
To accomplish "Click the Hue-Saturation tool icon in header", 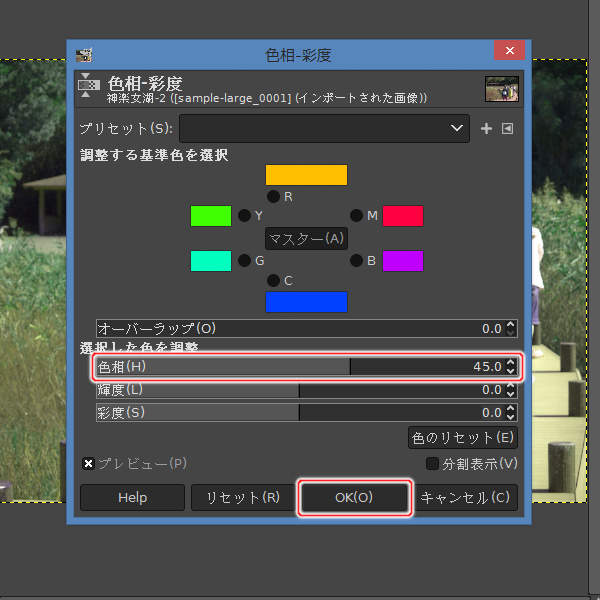I will 88,85.
